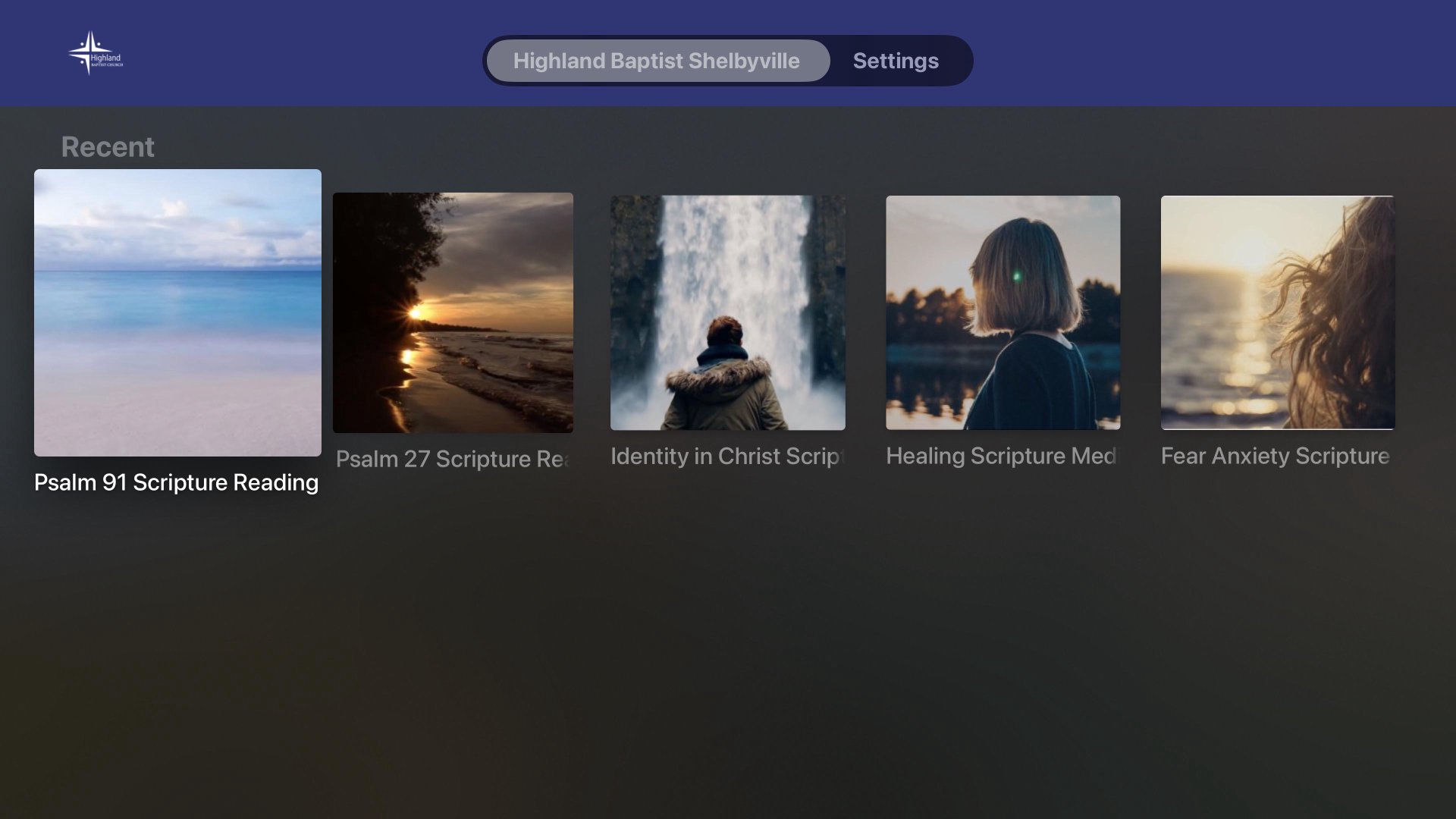The width and height of the screenshot is (1456, 819).
Task: Select the Healing Scripture Med title text
Action: [1001, 456]
